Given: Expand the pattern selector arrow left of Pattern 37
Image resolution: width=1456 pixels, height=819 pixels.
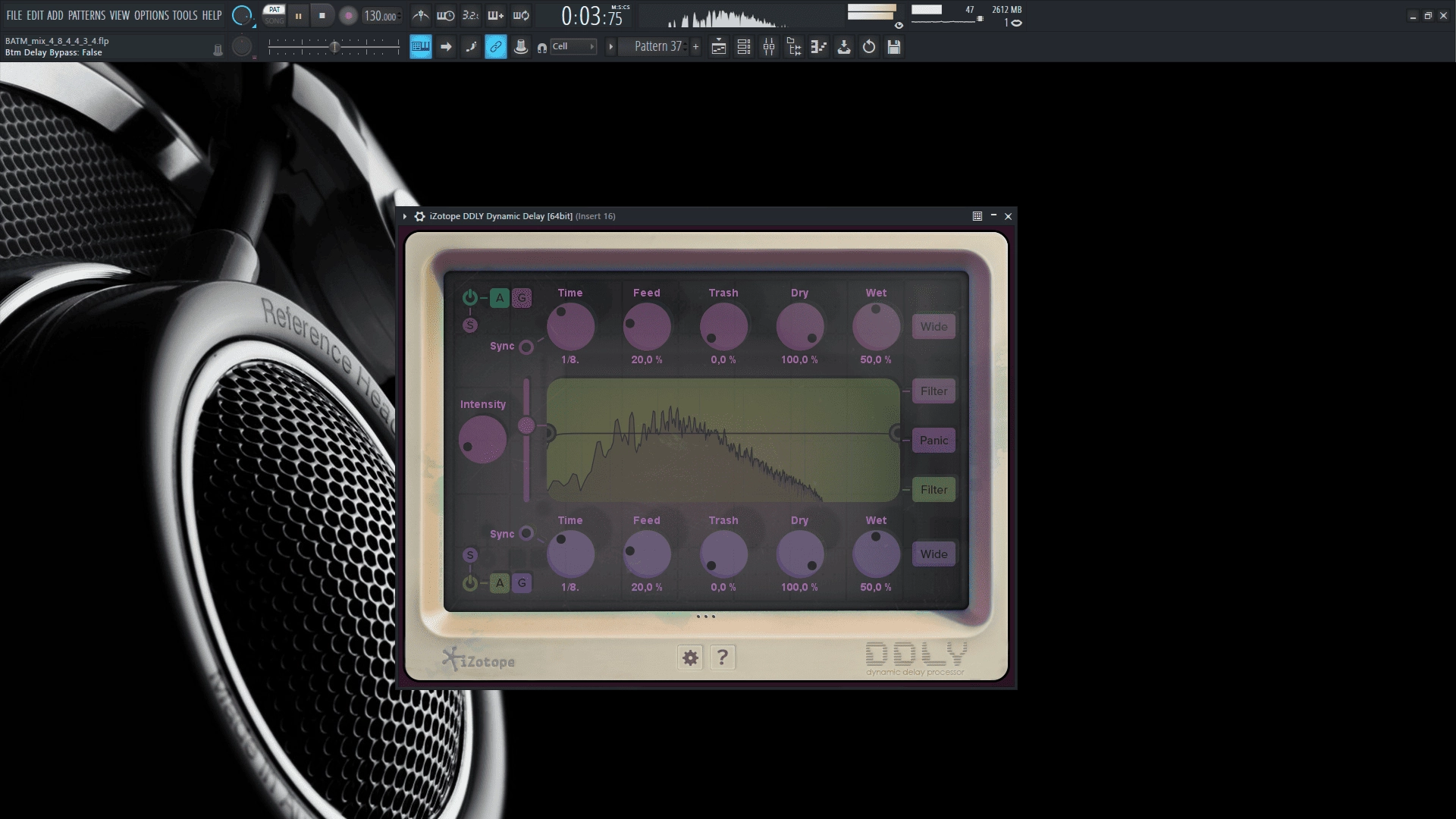Looking at the screenshot, I should coord(610,47).
